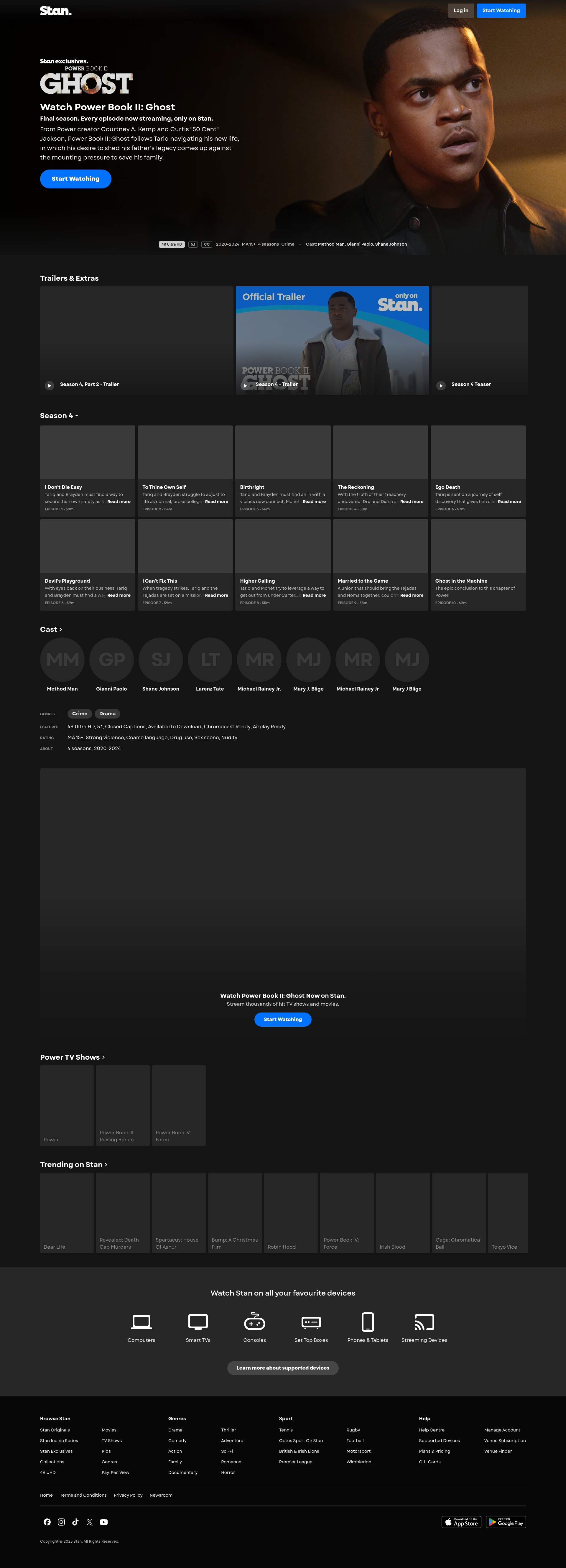Click header Start Watching button

click(x=501, y=10)
